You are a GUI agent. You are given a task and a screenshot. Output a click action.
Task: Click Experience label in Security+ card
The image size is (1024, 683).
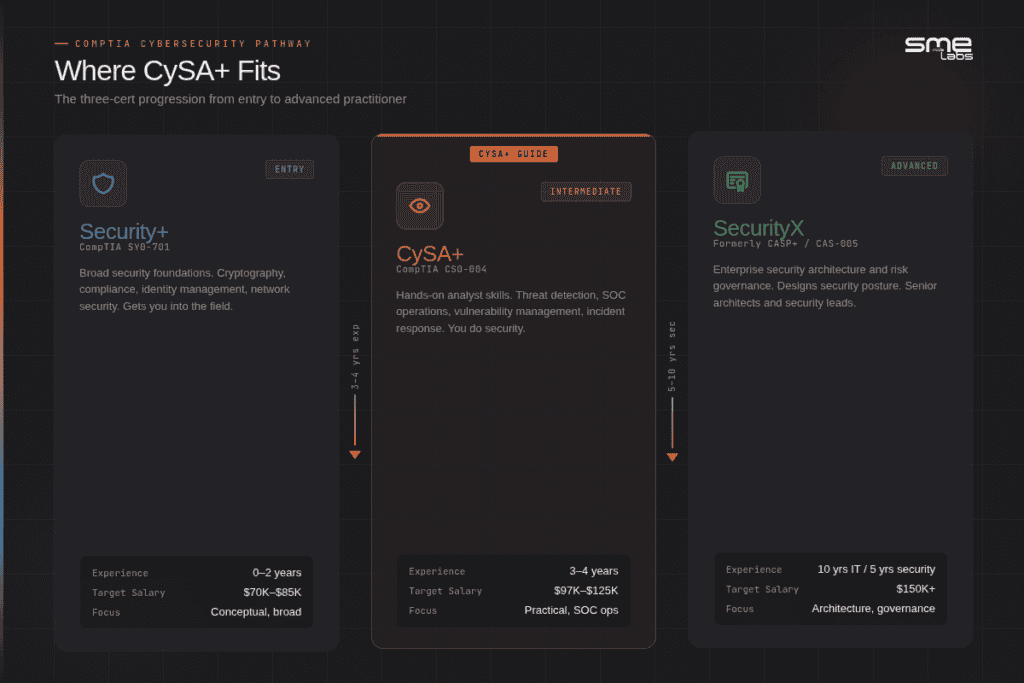point(120,573)
